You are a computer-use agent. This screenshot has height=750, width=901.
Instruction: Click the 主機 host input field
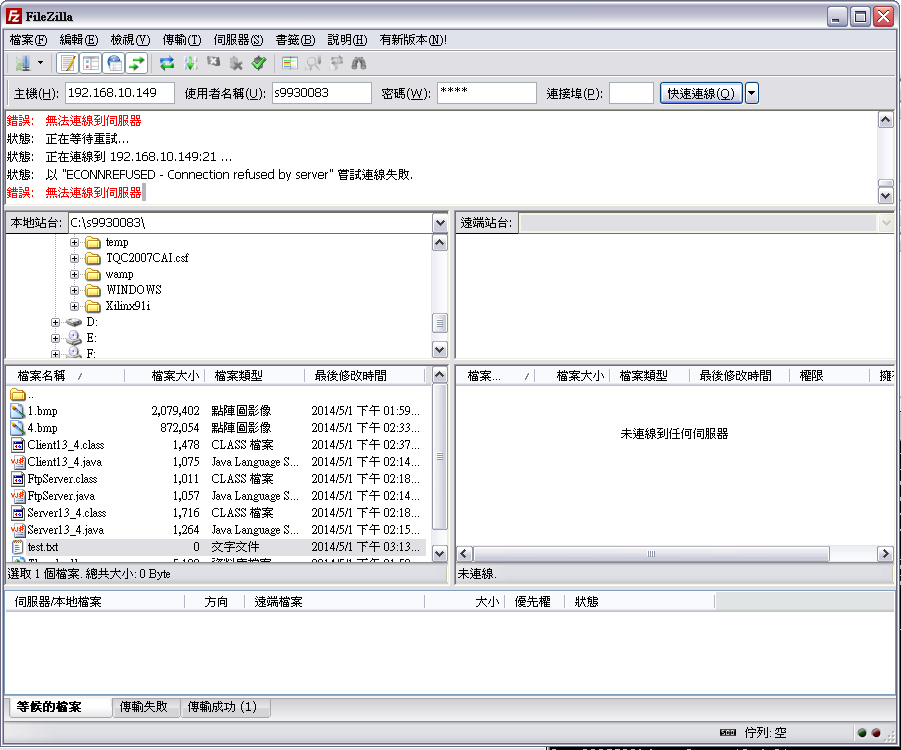(120, 93)
